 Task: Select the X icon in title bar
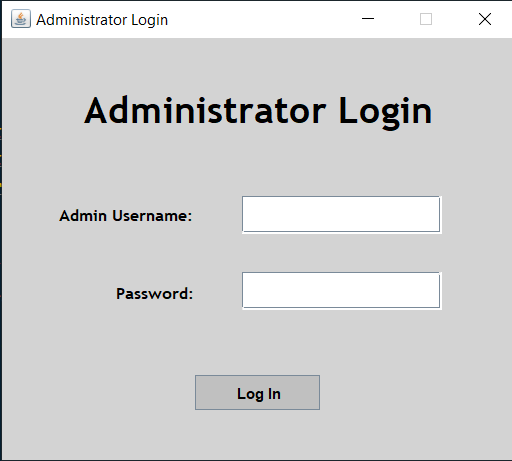point(485,19)
